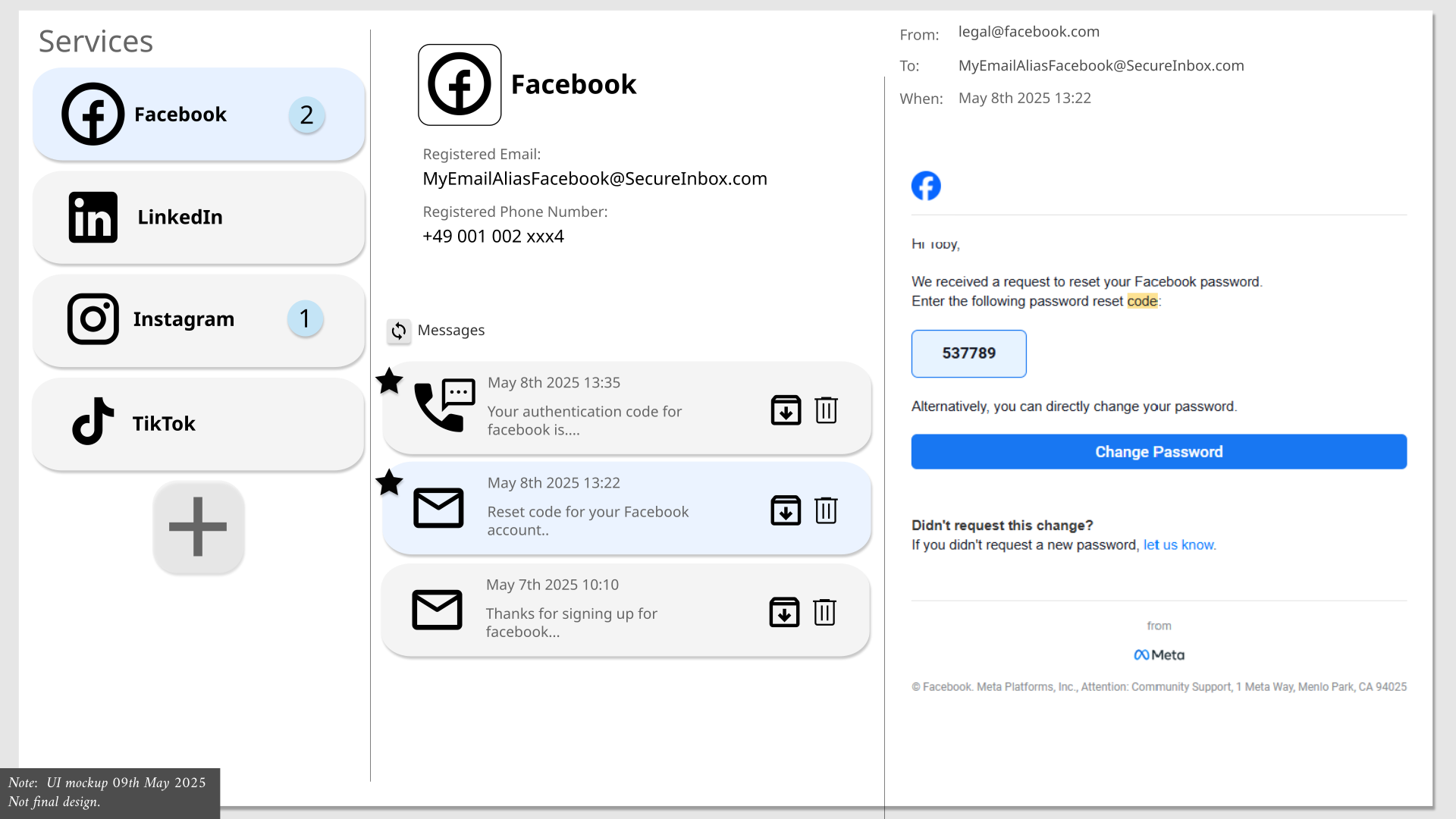Viewport: 1456px width, 819px height.
Task: Toggle star on the 13:35 authentication message
Action: [389, 381]
